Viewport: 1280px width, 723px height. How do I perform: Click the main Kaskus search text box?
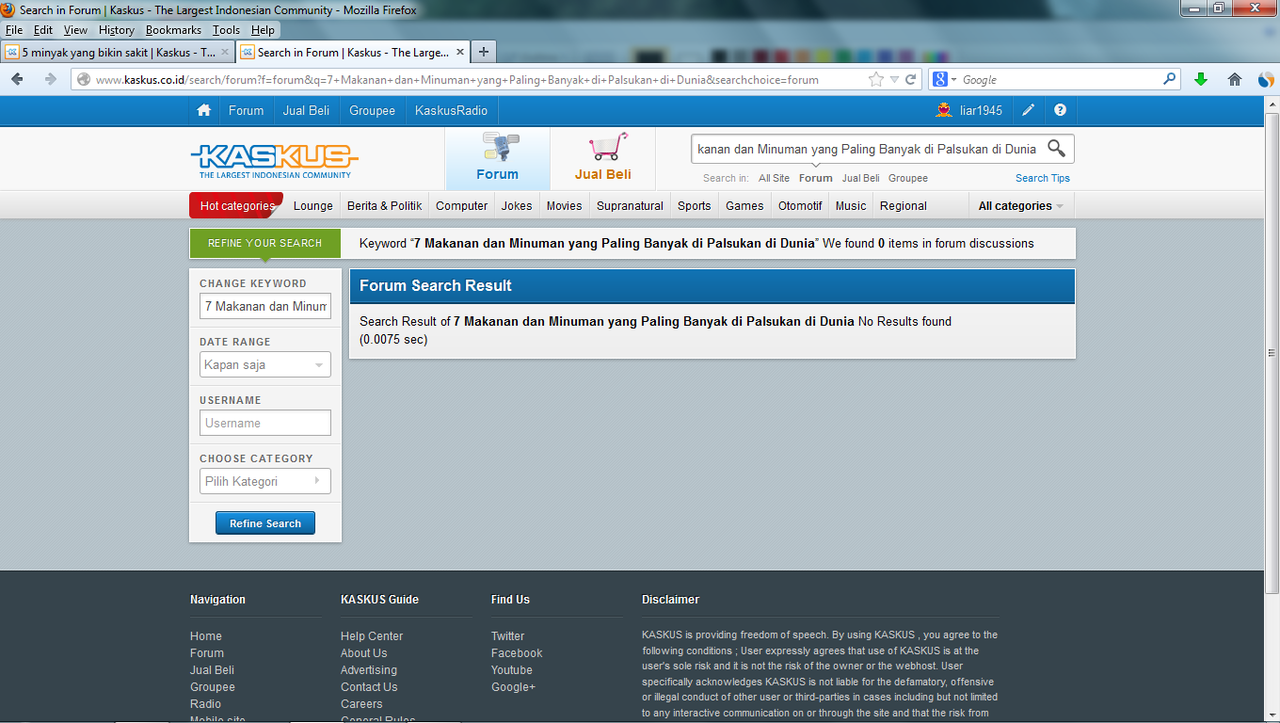pos(867,149)
